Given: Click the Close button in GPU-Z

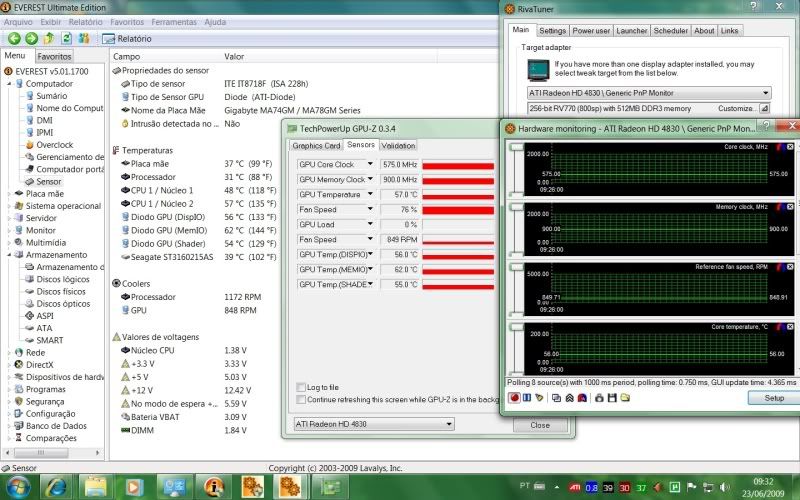Looking at the screenshot, I should (540, 425).
